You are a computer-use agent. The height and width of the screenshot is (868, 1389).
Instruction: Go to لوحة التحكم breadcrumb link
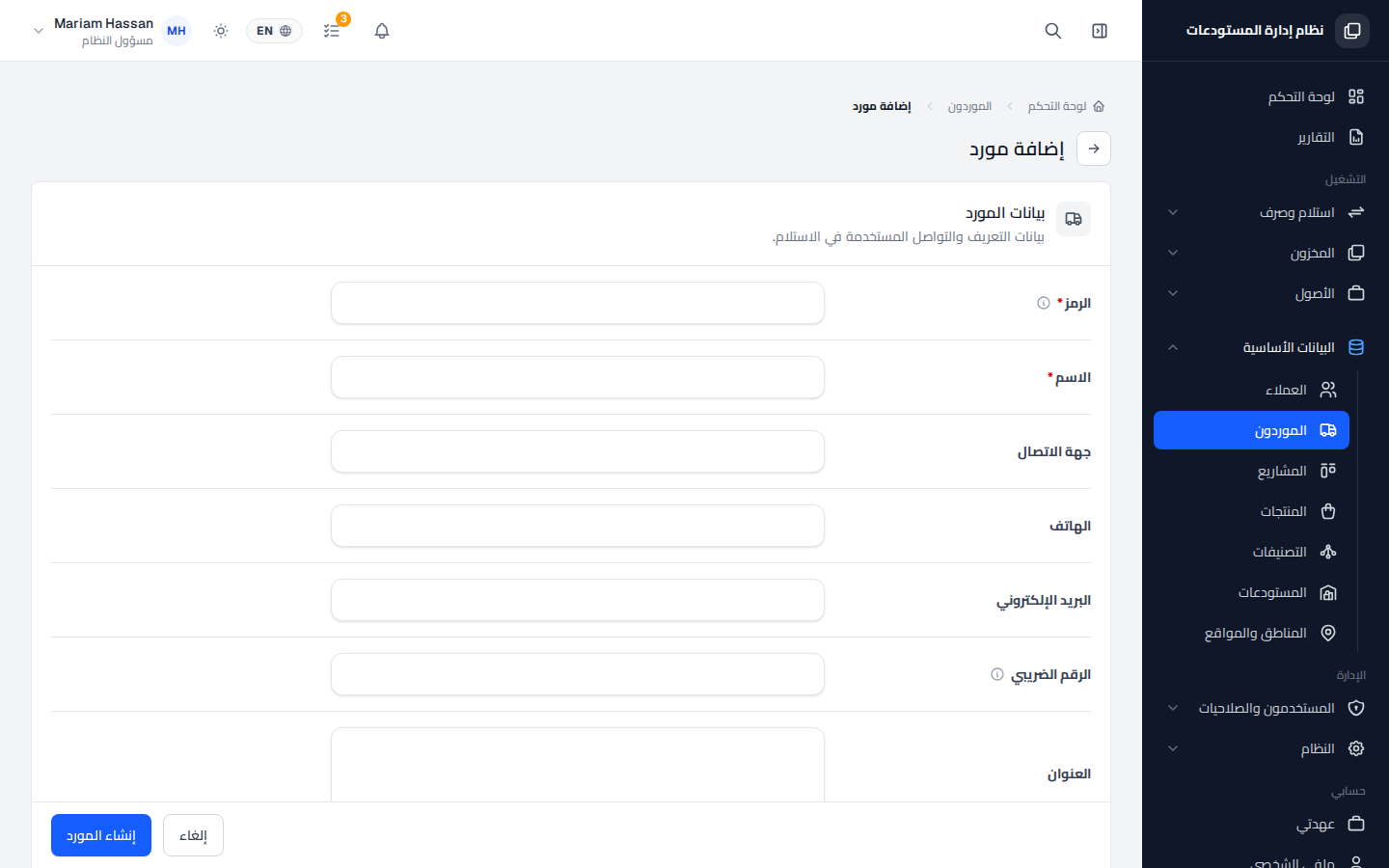coord(1057,106)
